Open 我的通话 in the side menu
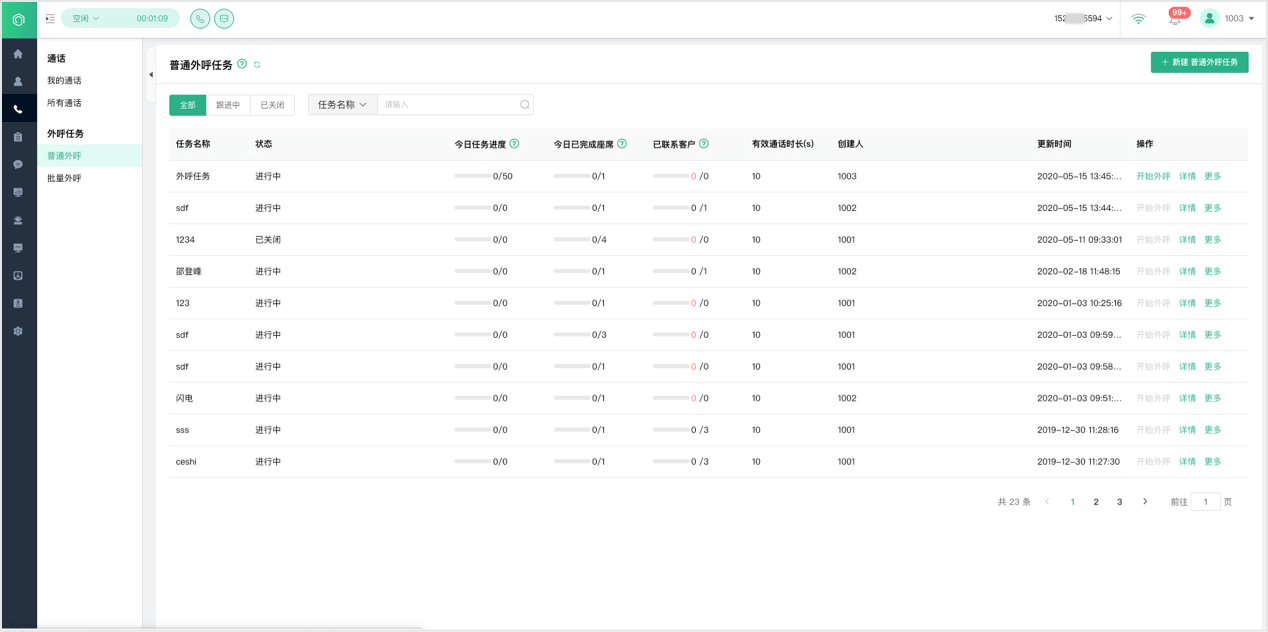This screenshot has width=1268, height=632. (x=64, y=81)
